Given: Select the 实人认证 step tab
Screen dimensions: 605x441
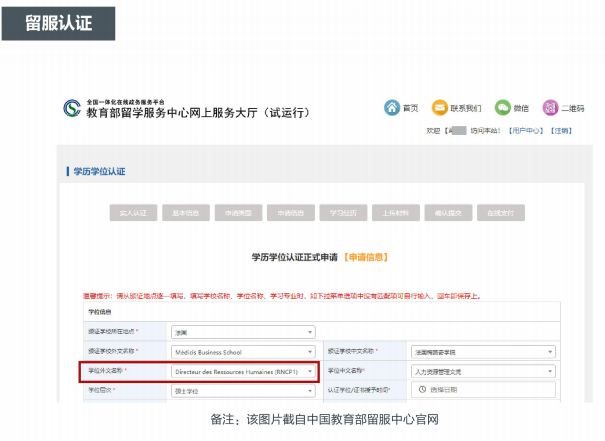Looking at the screenshot, I should tap(133, 213).
